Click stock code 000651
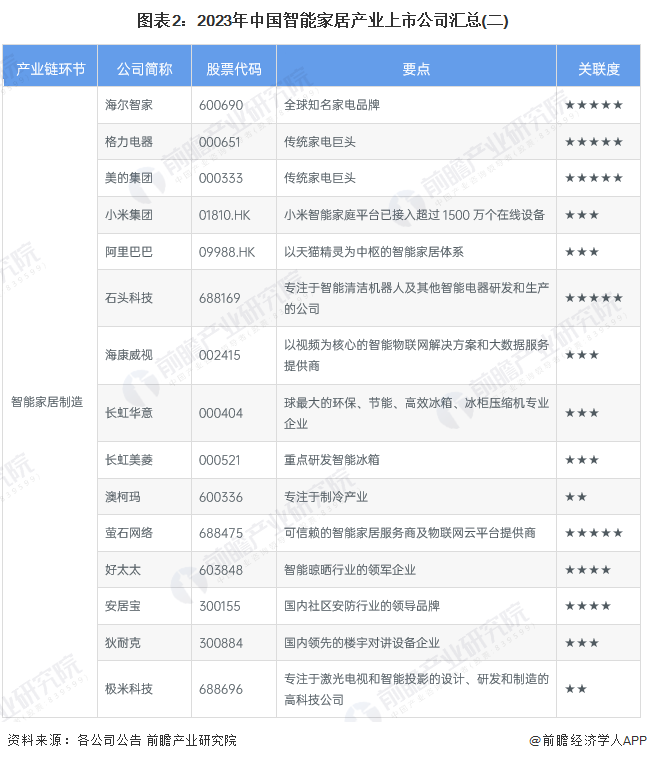Screen dimensions: 647x761 tap(219, 142)
